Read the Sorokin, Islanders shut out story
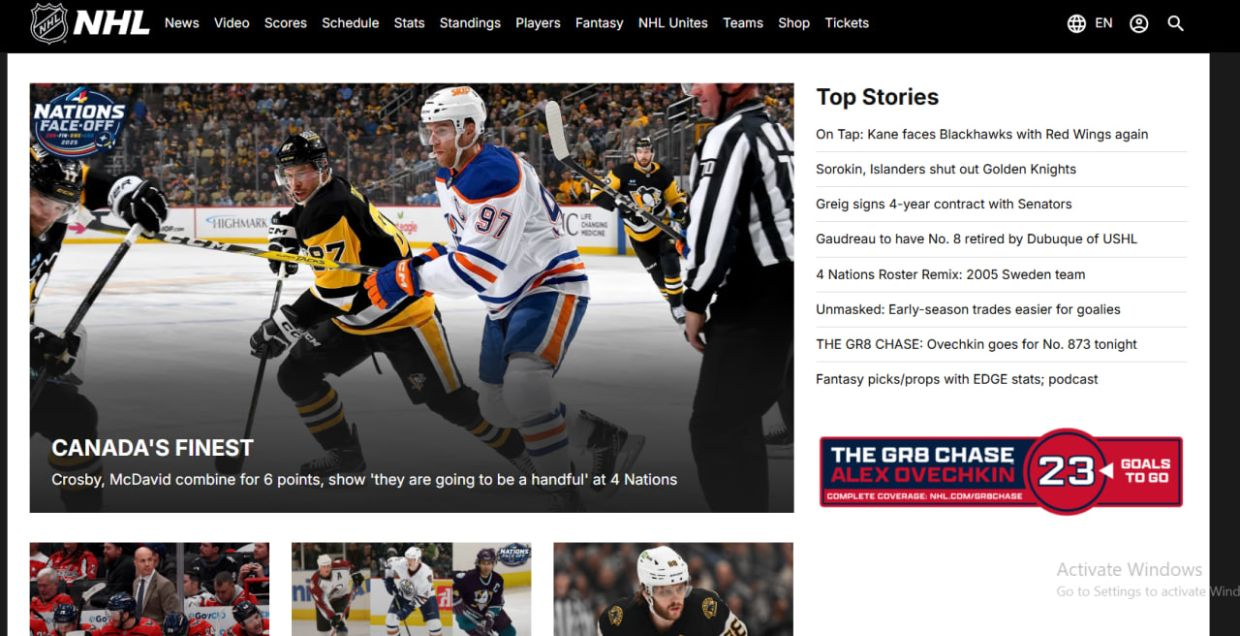The image size is (1240, 636). click(946, 169)
